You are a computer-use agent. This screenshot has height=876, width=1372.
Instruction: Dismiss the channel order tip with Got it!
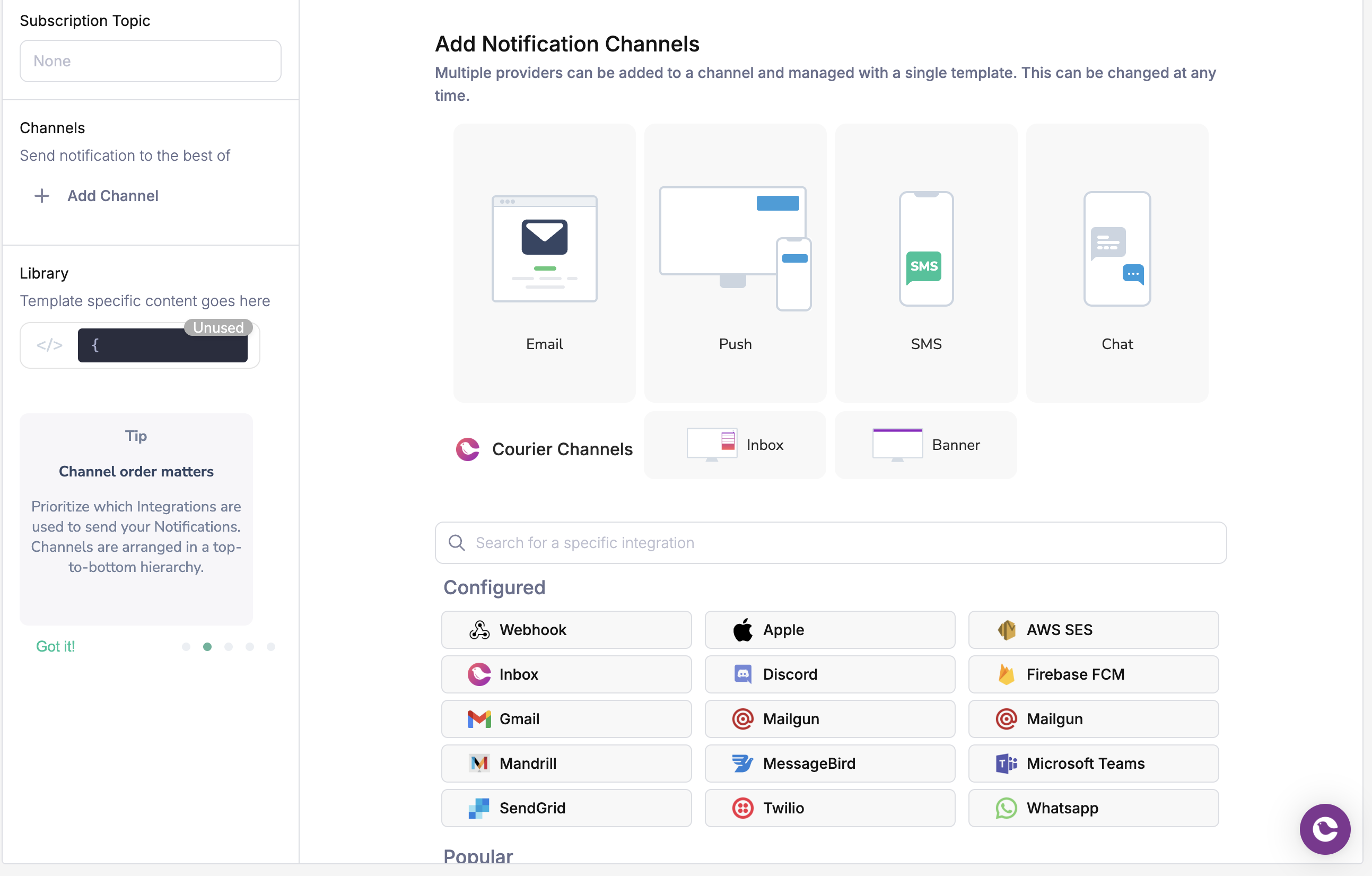55,646
